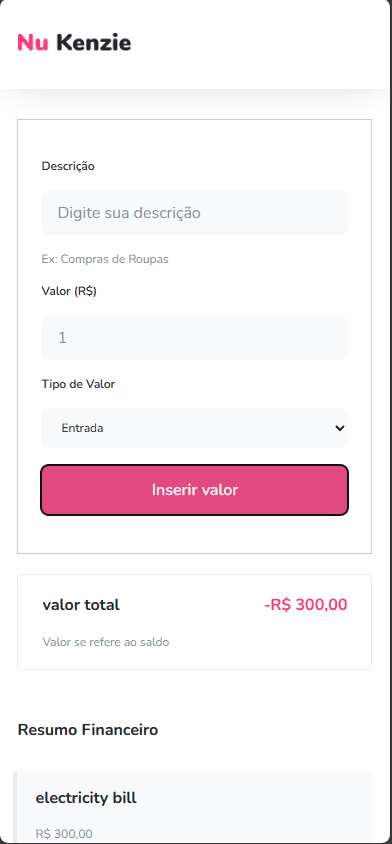
Task: Click the 'Ex: Compras de Roupas' hint text
Action: [105, 259]
